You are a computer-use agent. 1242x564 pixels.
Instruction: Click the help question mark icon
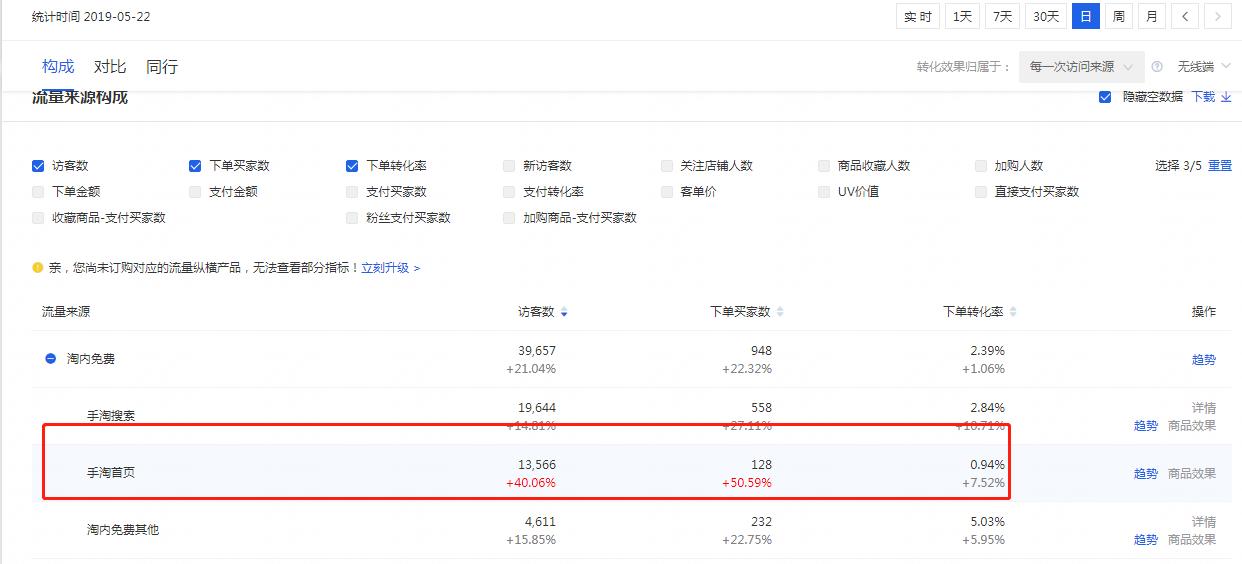pyautogui.click(x=1157, y=67)
